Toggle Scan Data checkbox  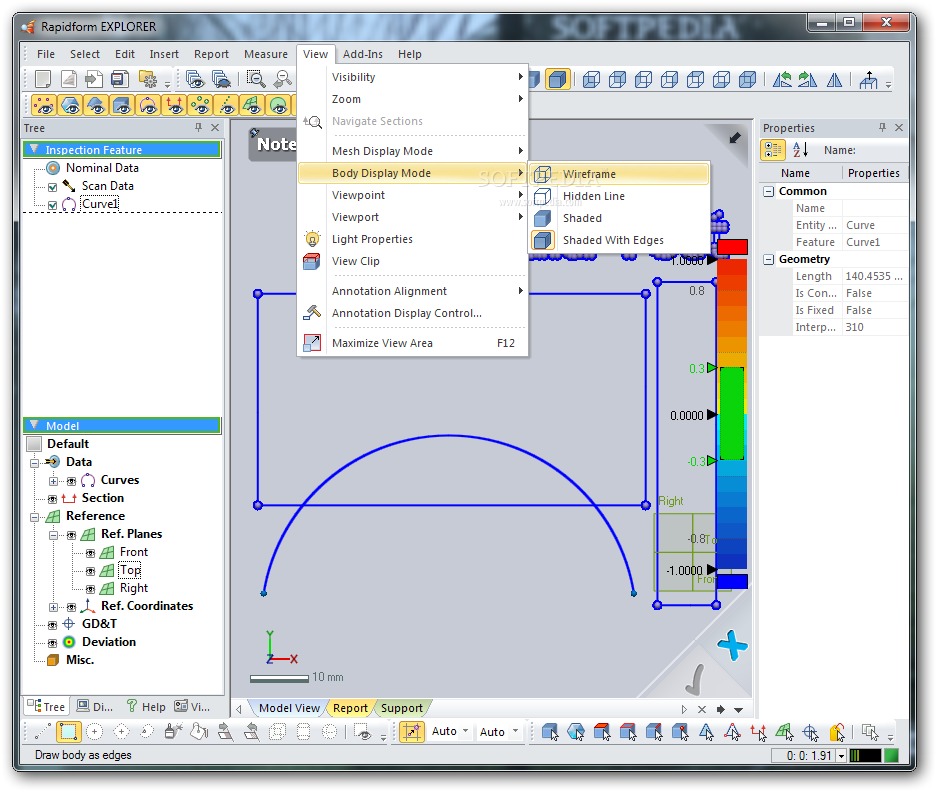[53, 187]
